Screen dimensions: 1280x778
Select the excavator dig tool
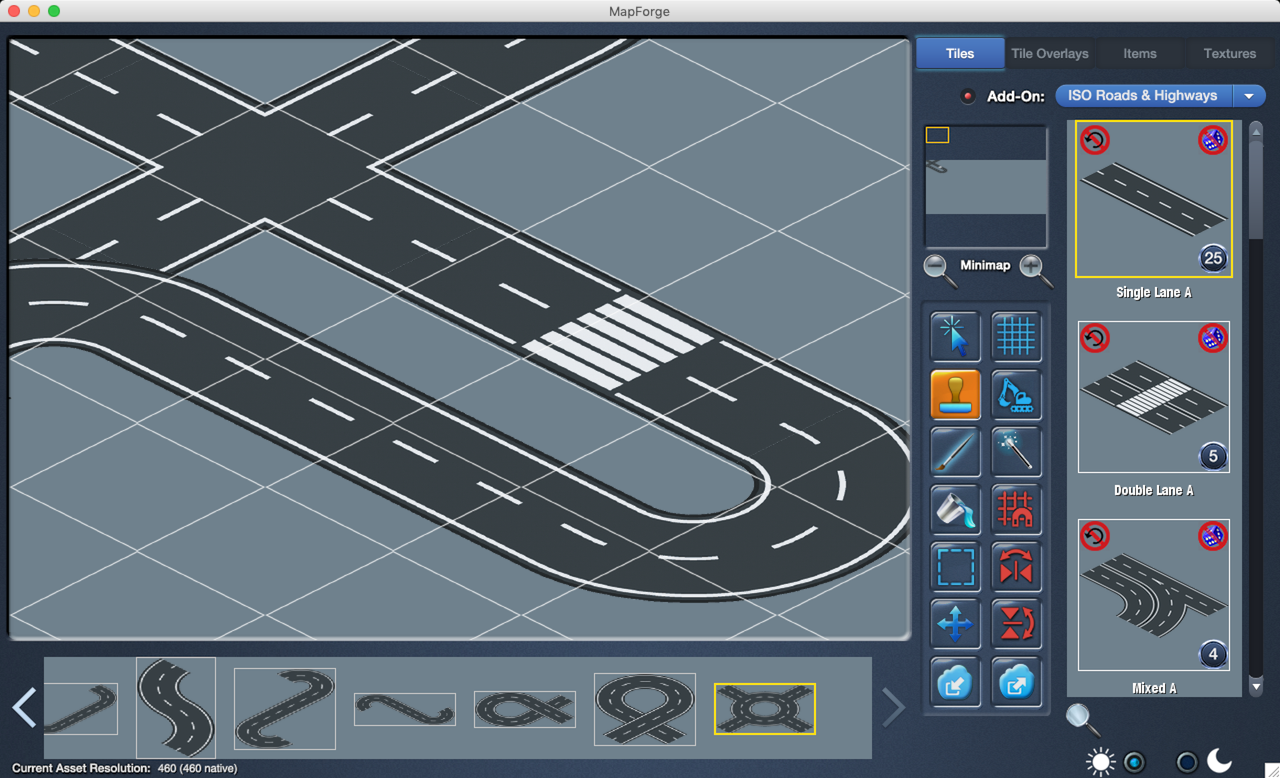tap(1016, 394)
